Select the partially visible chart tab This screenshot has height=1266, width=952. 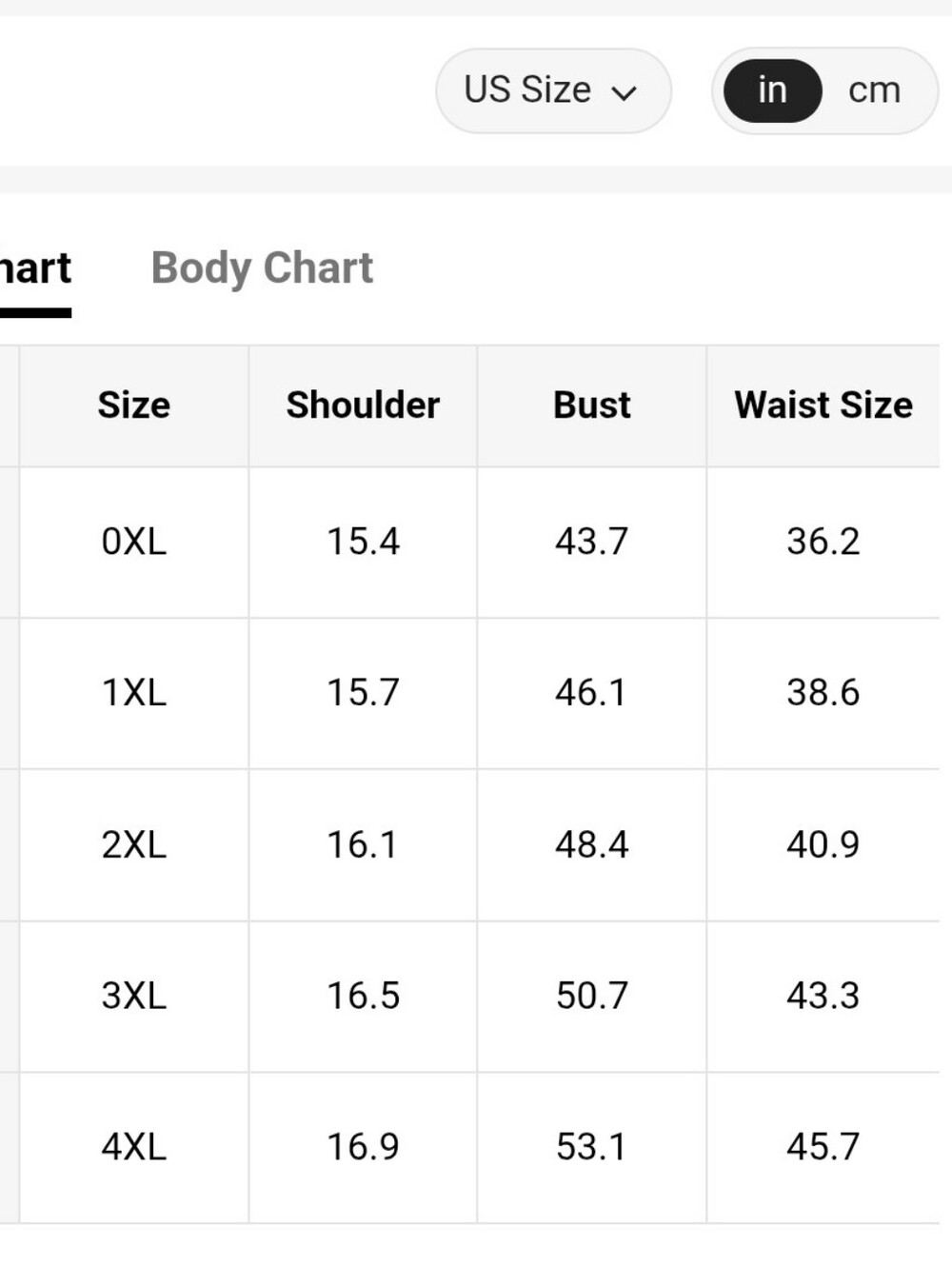(x=35, y=269)
